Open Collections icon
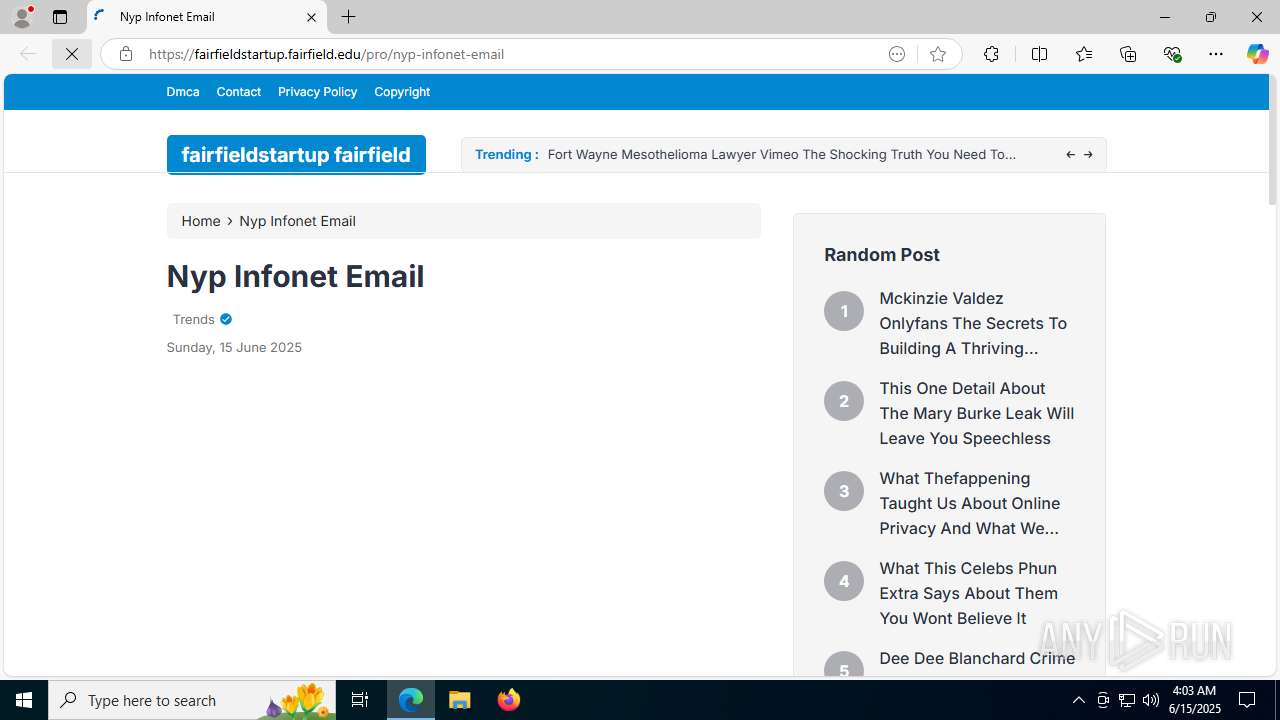1280x720 pixels. tap(1128, 54)
